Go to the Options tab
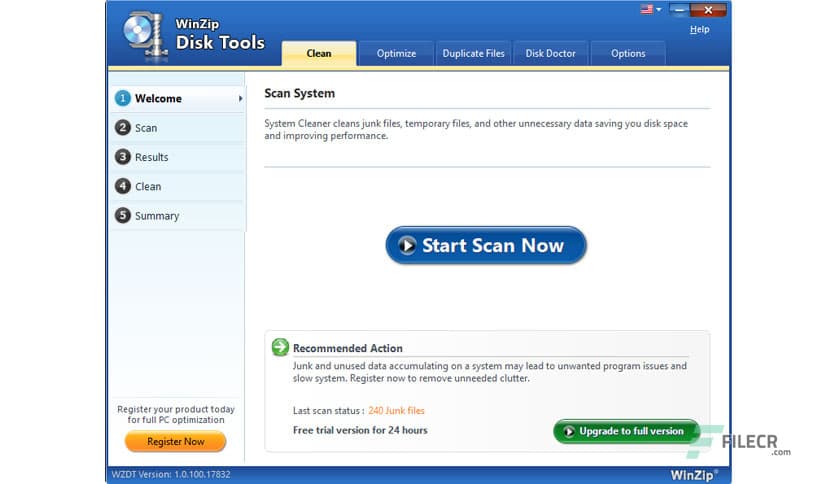836x484 pixels. [628, 53]
